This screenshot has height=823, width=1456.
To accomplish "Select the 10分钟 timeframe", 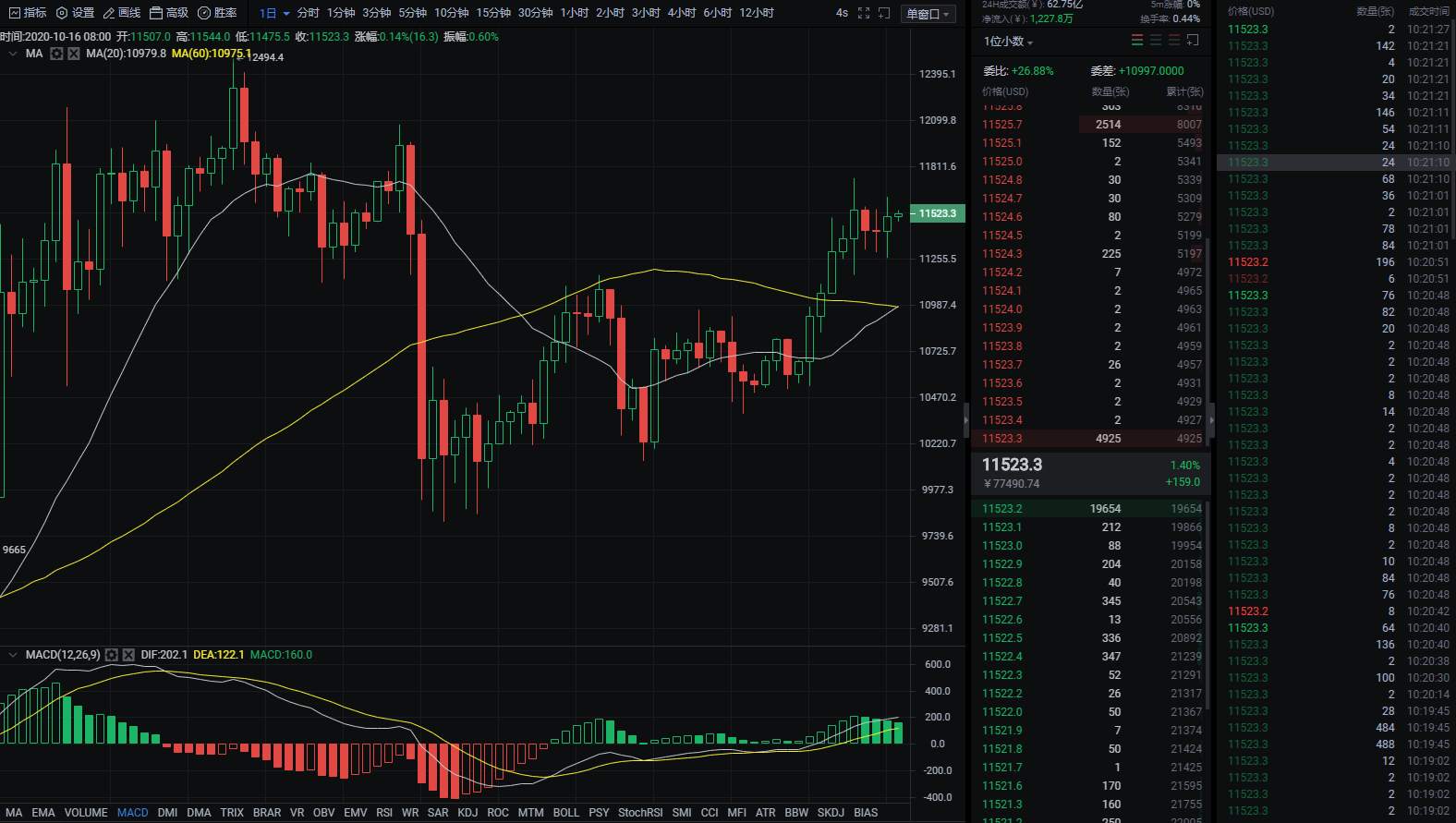I will [452, 13].
